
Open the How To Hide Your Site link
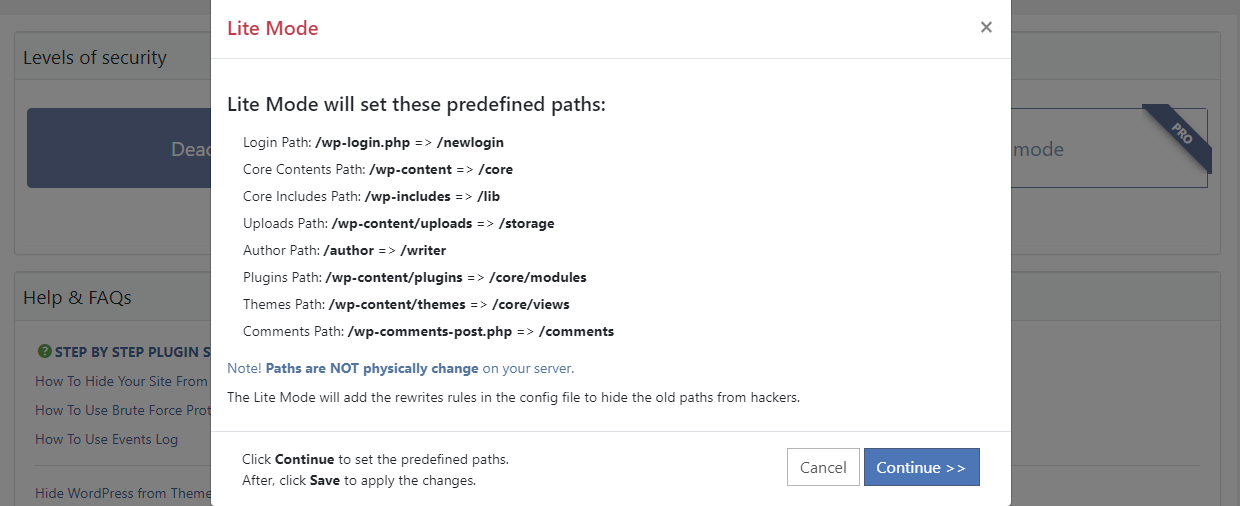(x=121, y=381)
